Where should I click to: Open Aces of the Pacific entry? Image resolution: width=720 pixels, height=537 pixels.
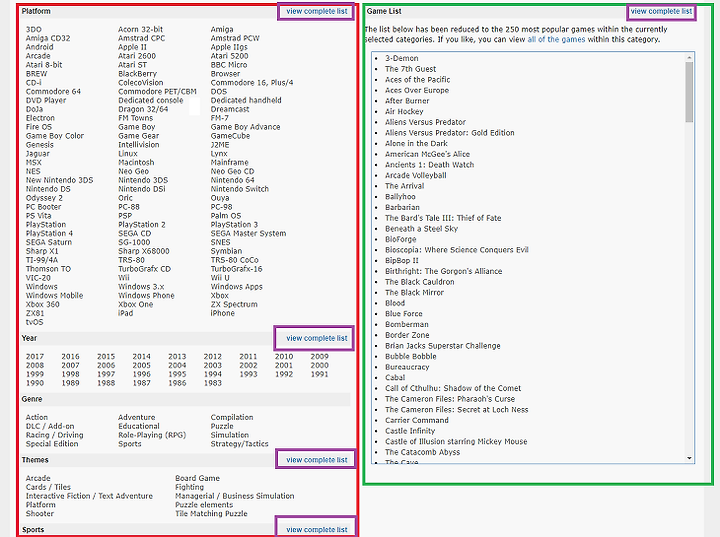point(417,79)
